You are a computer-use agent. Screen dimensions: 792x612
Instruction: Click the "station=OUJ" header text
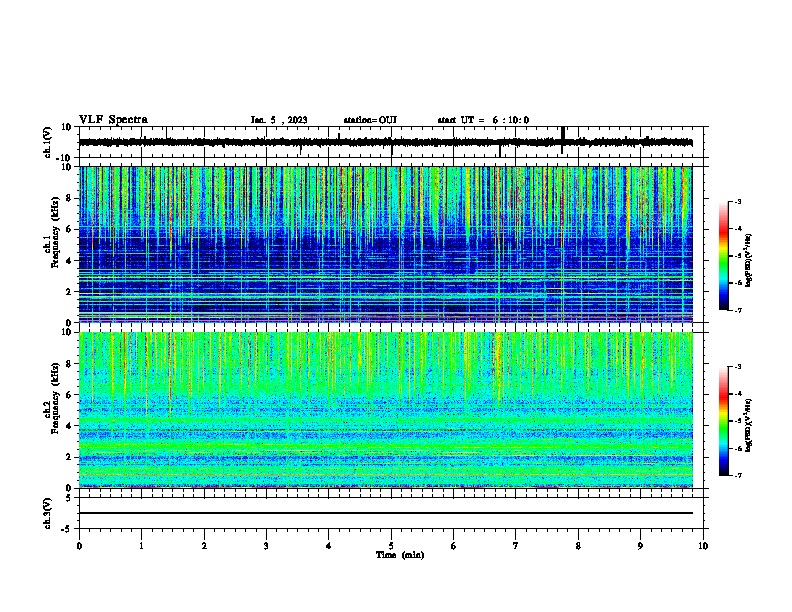pos(370,120)
